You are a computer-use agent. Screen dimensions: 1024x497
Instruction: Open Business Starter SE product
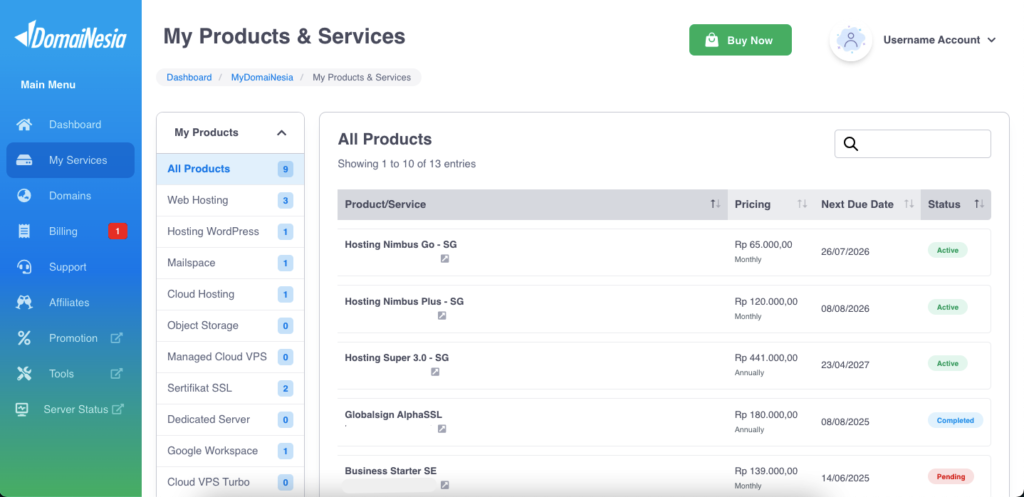point(391,471)
